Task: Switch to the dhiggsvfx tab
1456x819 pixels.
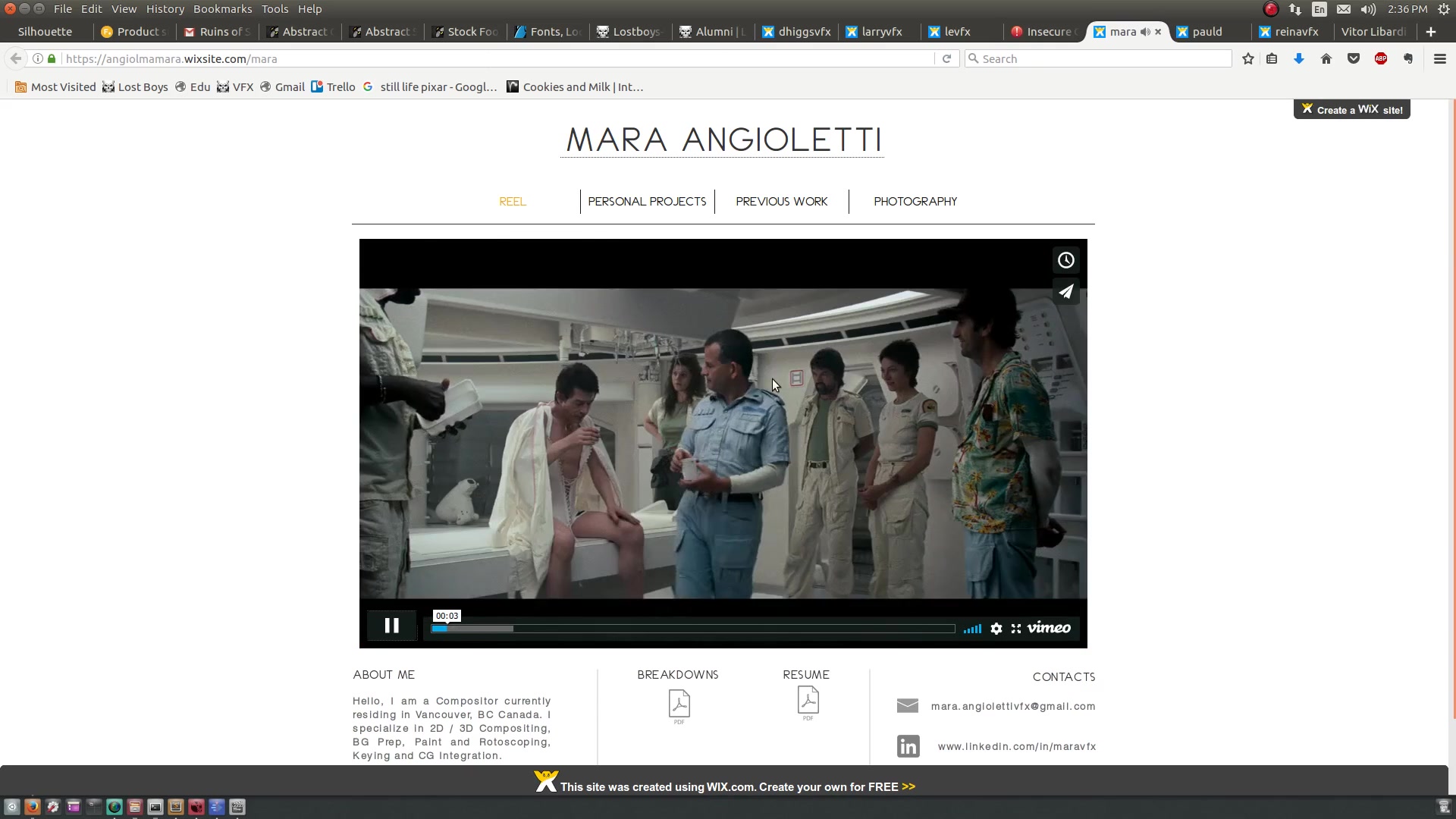Action: (796, 32)
